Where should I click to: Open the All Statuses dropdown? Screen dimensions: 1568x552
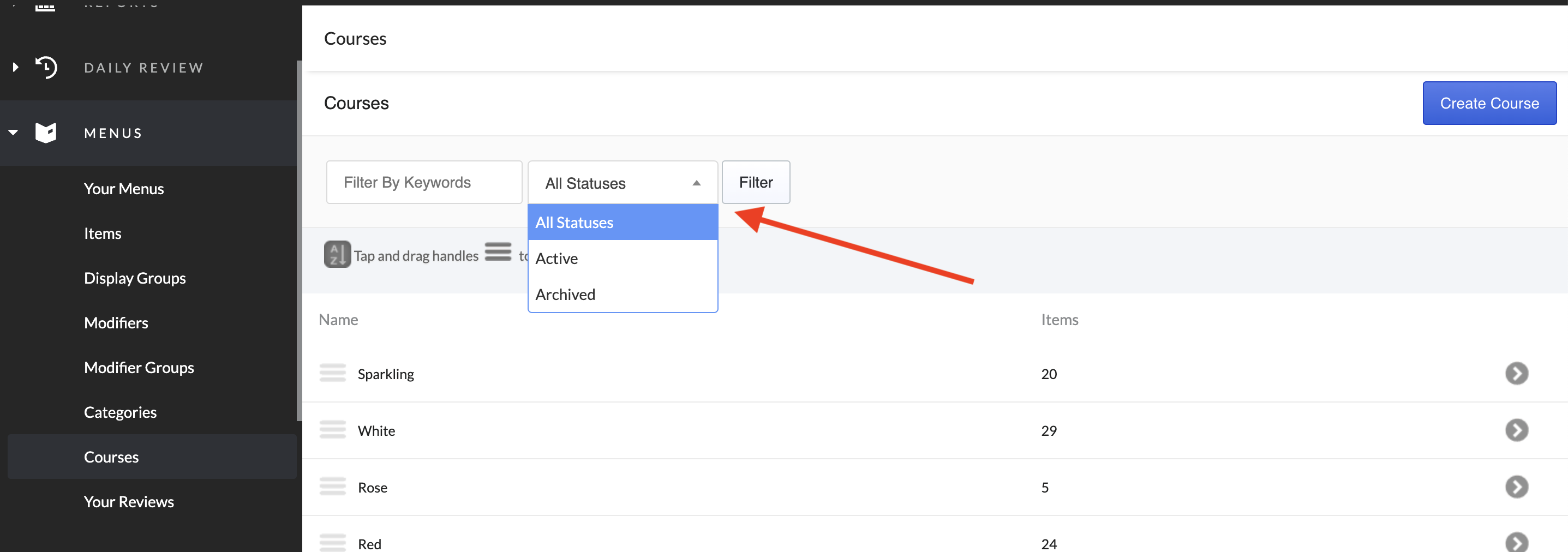tap(622, 182)
